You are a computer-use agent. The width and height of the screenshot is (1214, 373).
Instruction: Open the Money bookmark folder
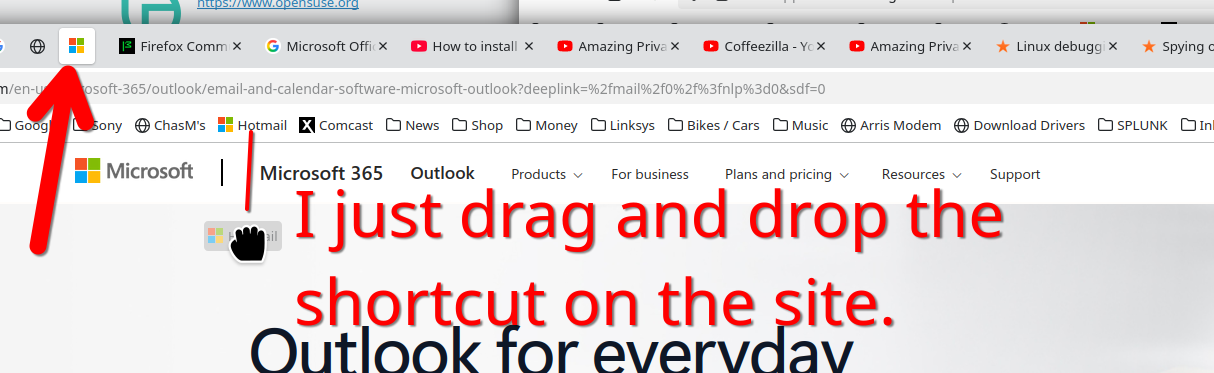tap(546, 125)
